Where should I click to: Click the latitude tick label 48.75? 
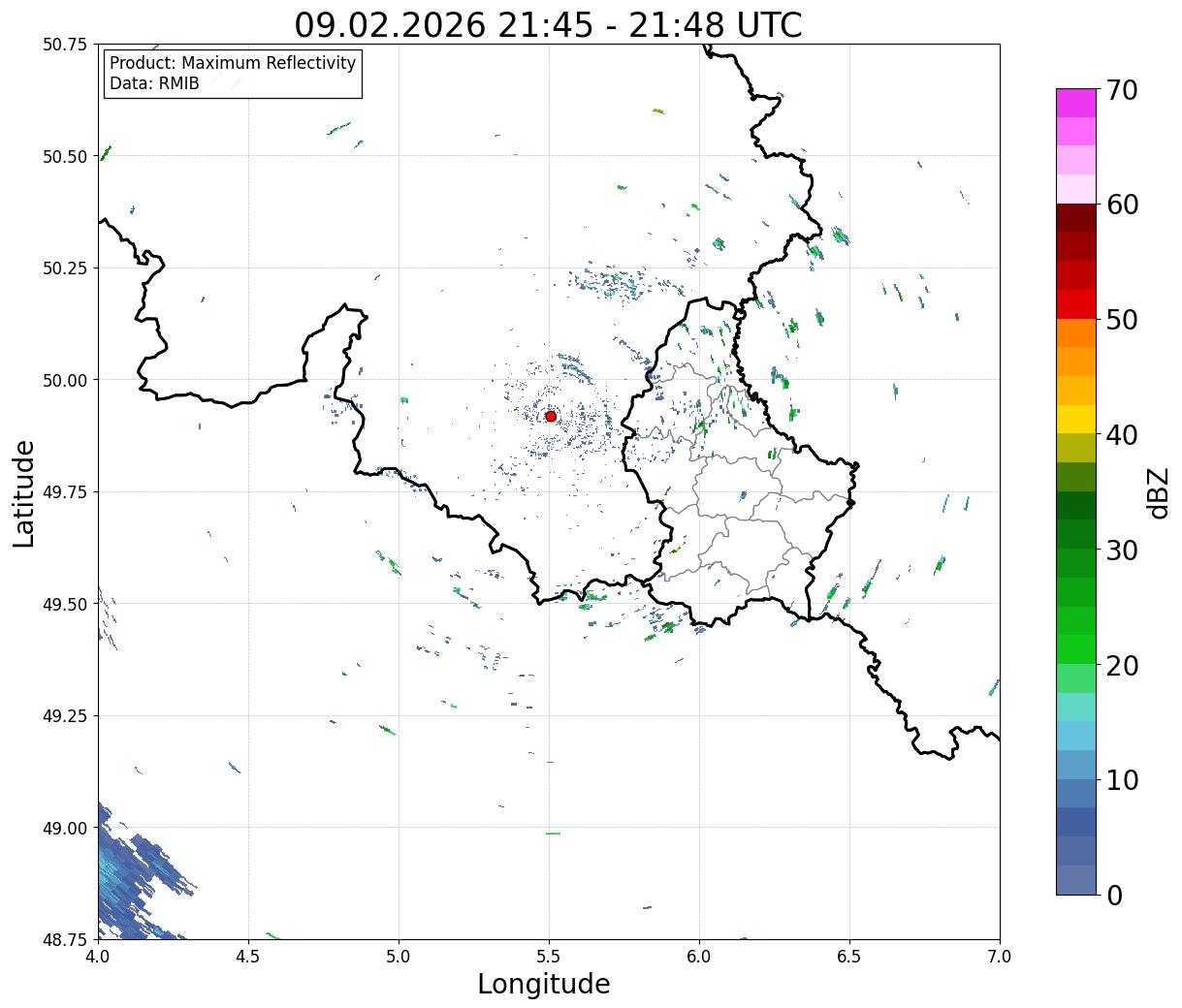65,939
